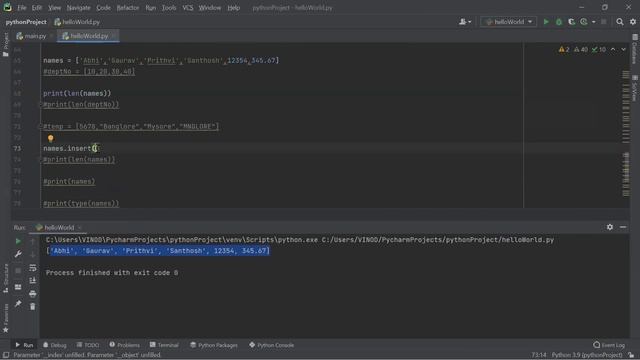The image size is (640, 360).
Task: Click the helloWorld.py path link in console output
Action: click(x=438, y=240)
